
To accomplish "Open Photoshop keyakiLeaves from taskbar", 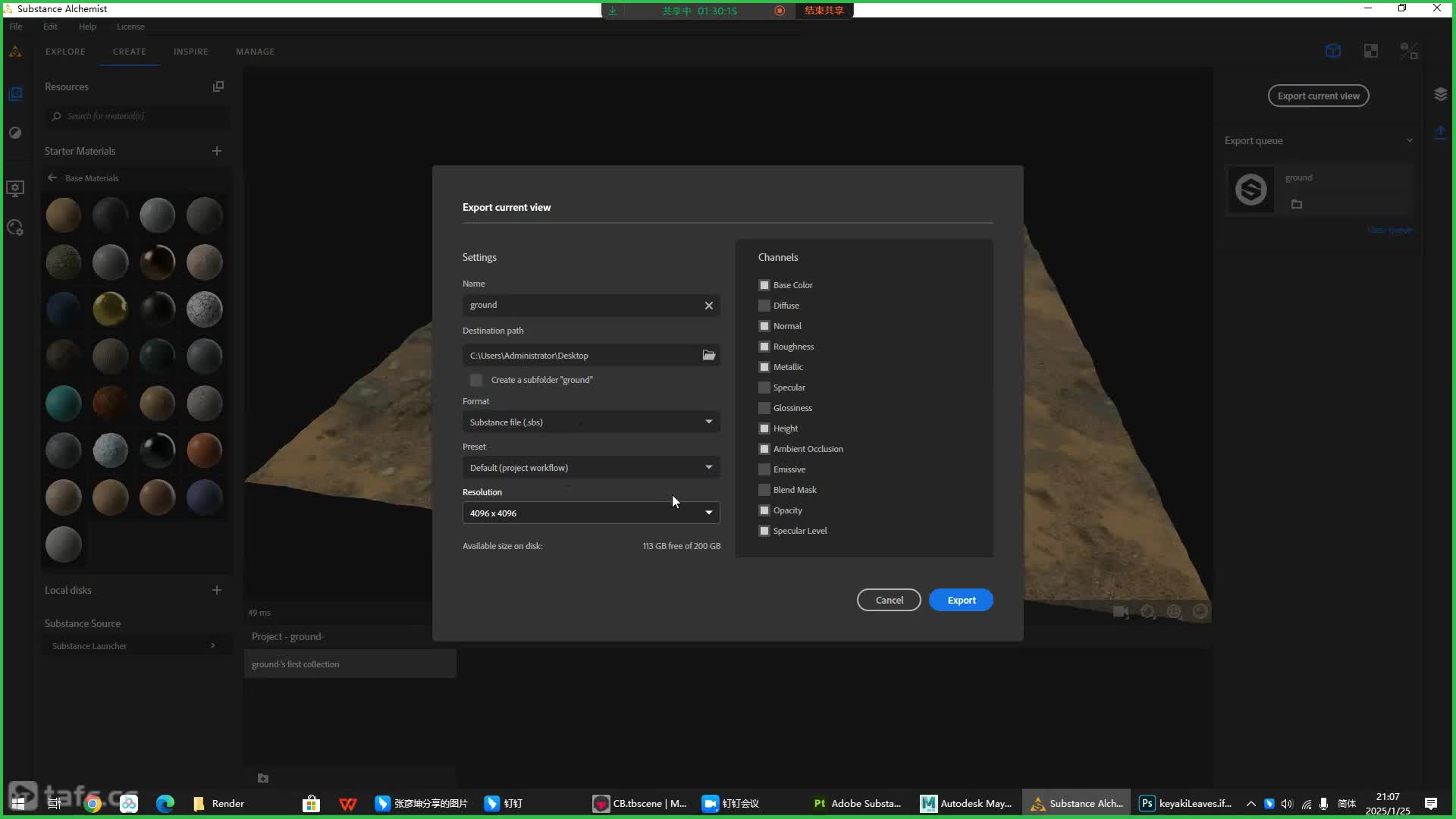I will pyautogui.click(x=1186, y=804).
